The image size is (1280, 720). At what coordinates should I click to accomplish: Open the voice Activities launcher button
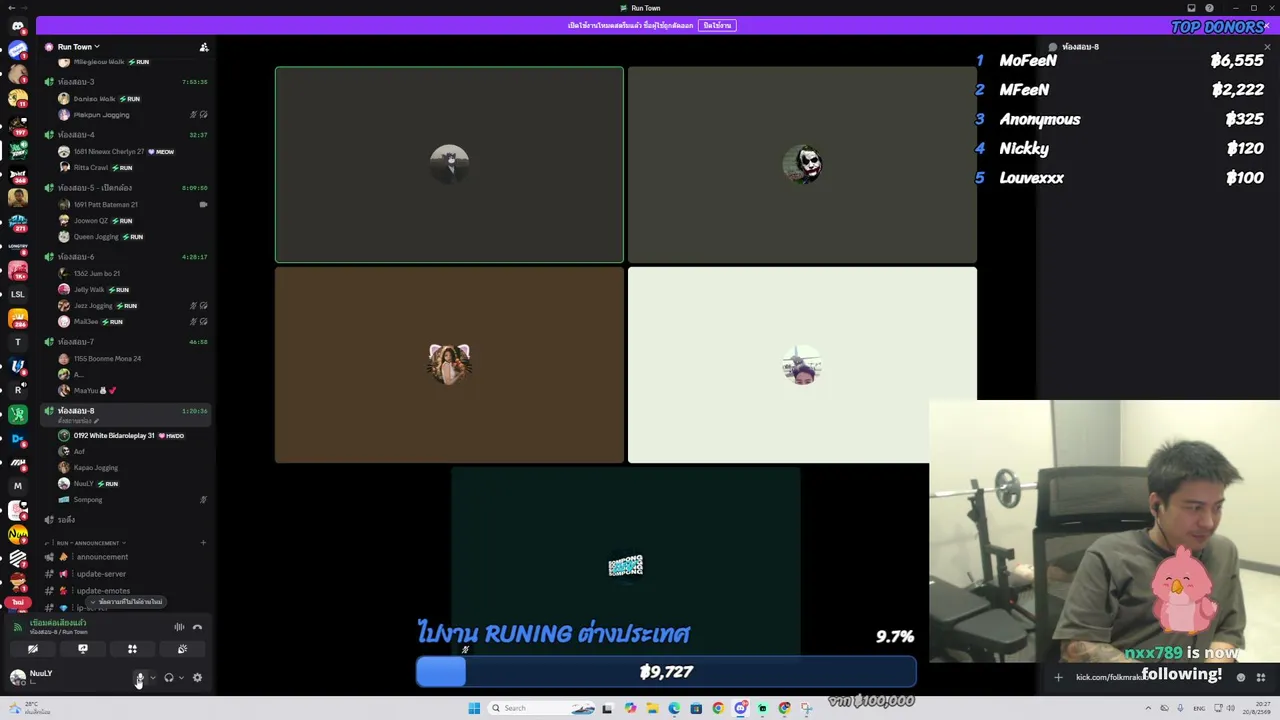click(132, 649)
